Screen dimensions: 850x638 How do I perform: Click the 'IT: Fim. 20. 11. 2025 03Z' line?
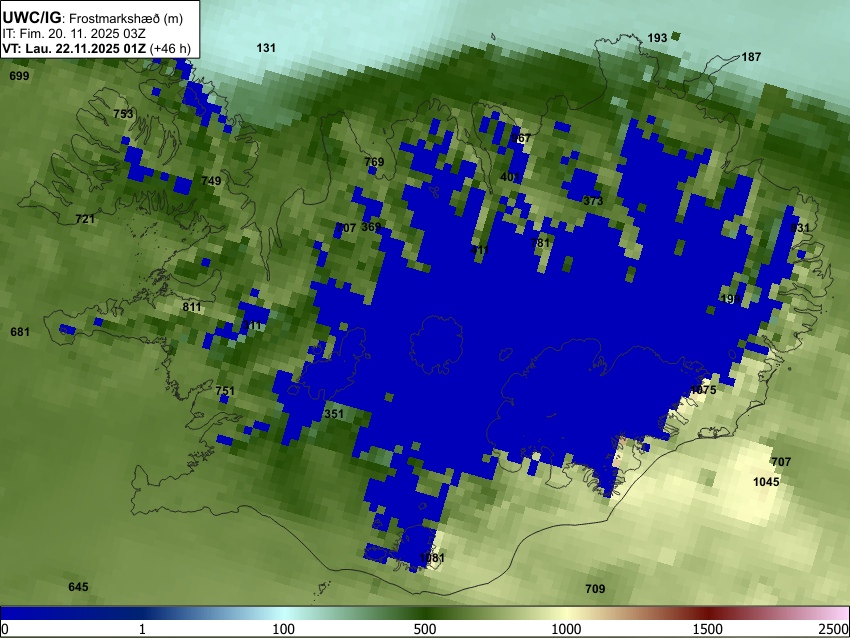tap(74, 34)
